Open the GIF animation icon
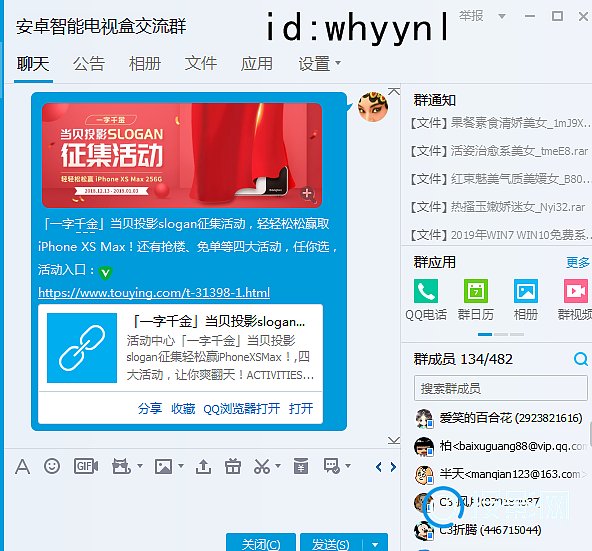The image size is (592, 551). (x=86, y=466)
